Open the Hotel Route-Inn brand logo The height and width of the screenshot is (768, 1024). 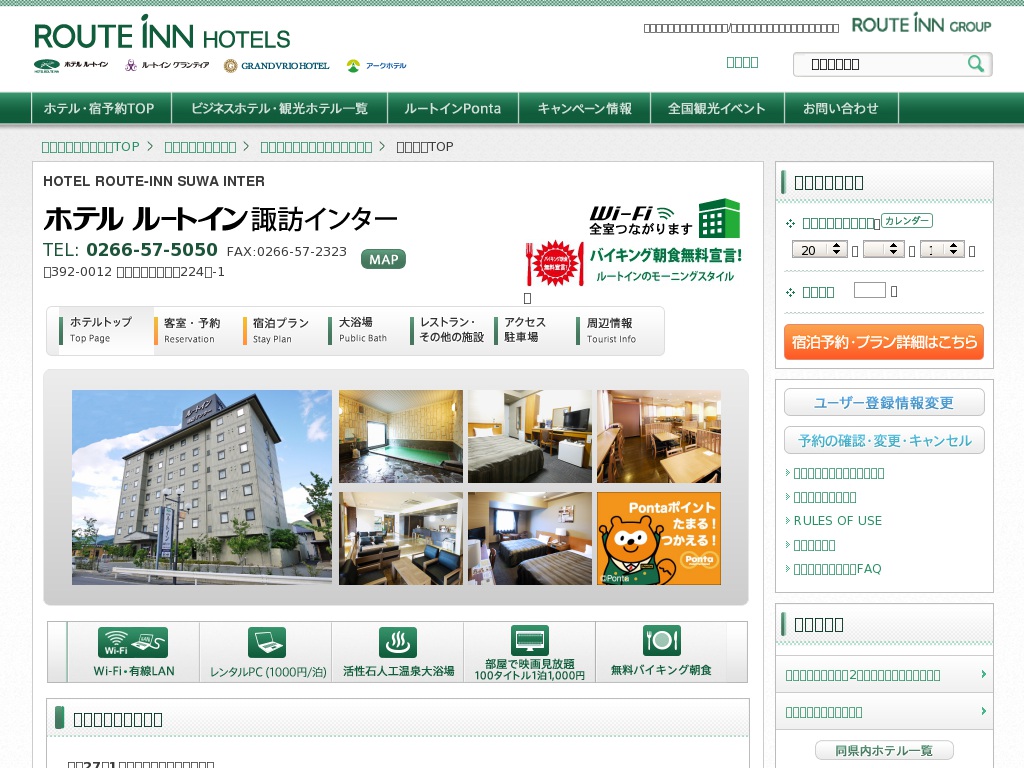click(71, 65)
